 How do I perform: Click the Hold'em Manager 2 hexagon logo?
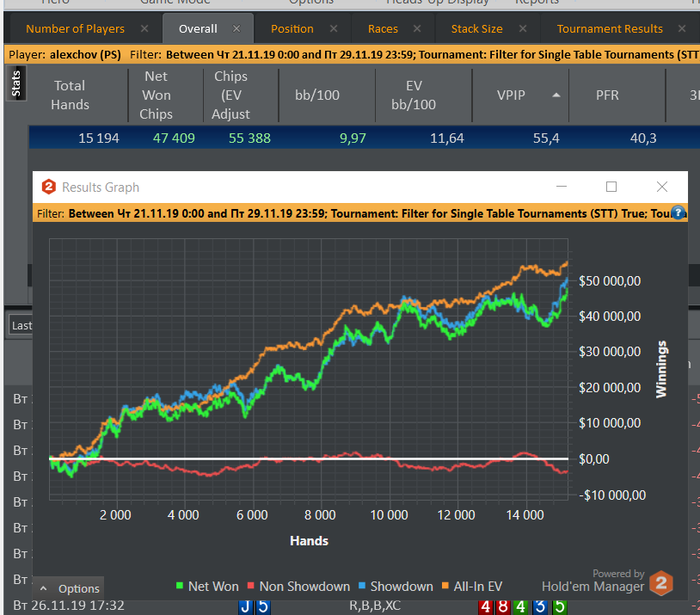point(661,583)
